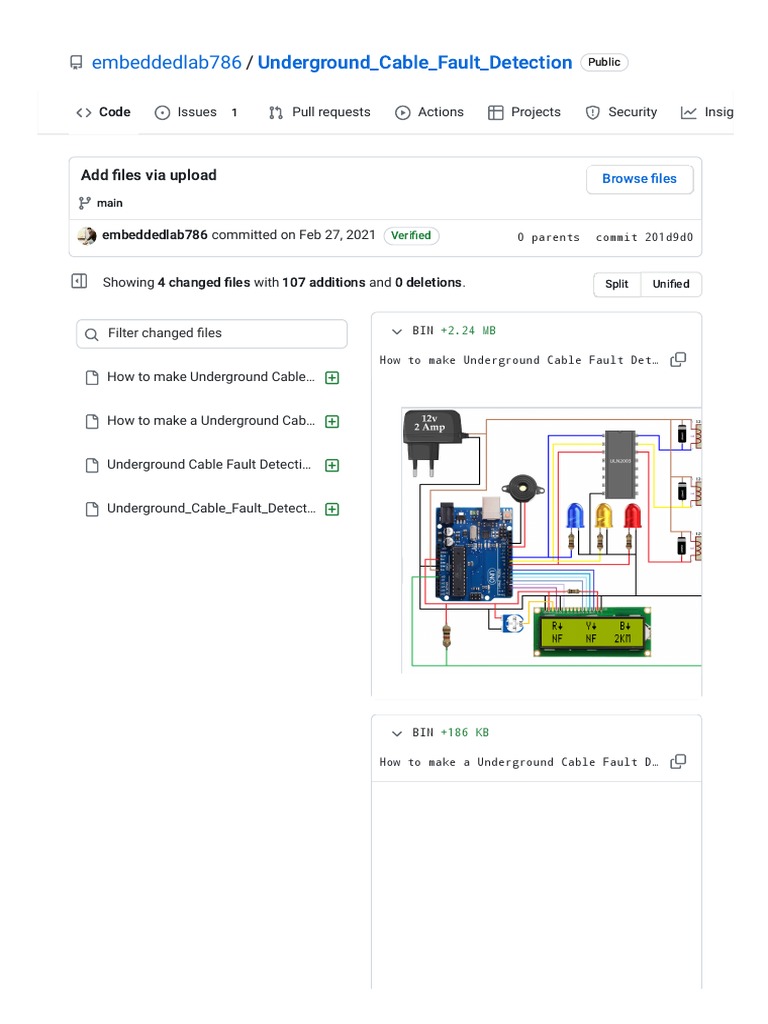Click the Browse files button
The image size is (768, 1024).
click(639, 179)
